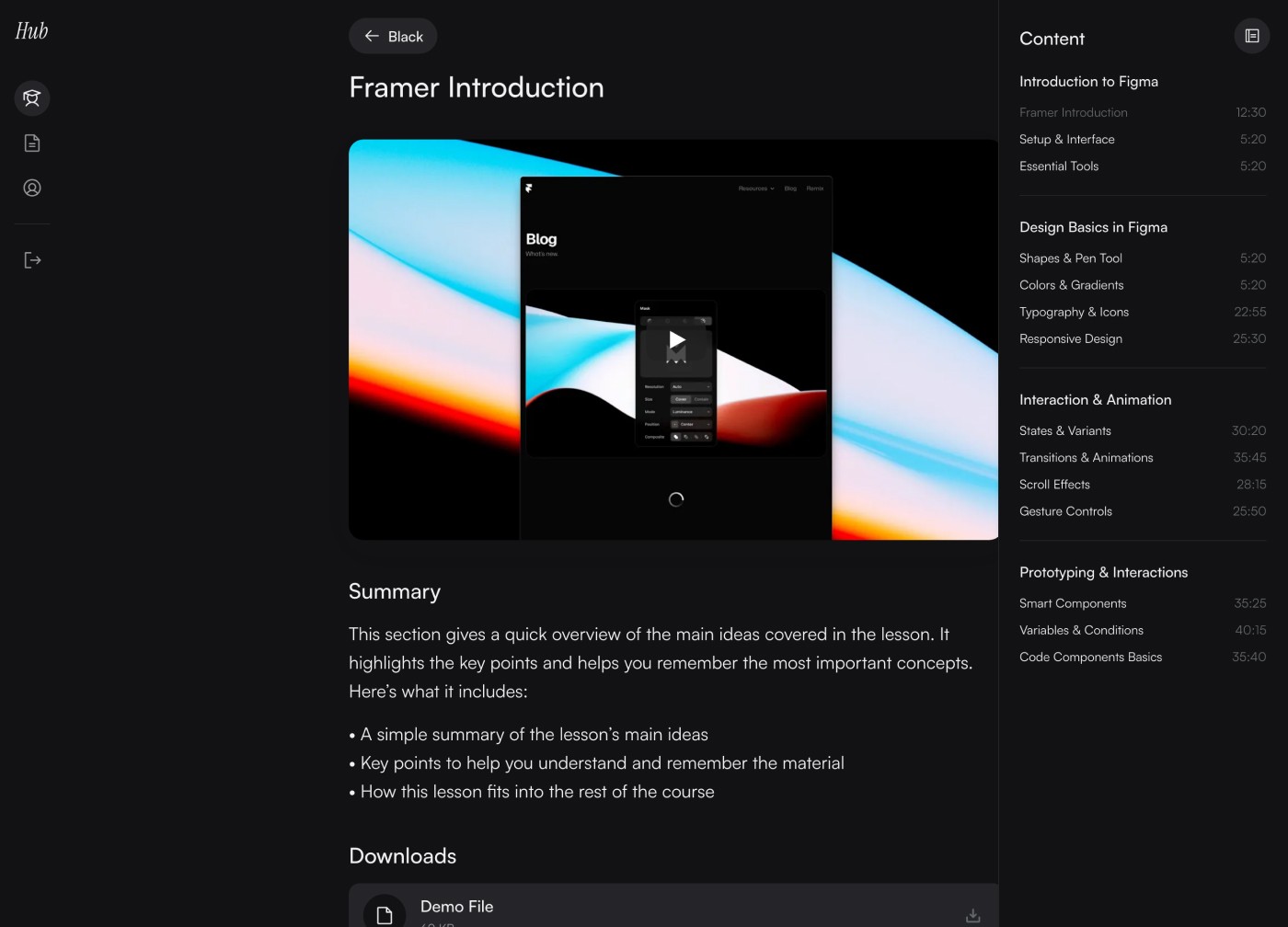
Task: Select the Scroll Effects lesson
Action: click(x=1143, y=484)
